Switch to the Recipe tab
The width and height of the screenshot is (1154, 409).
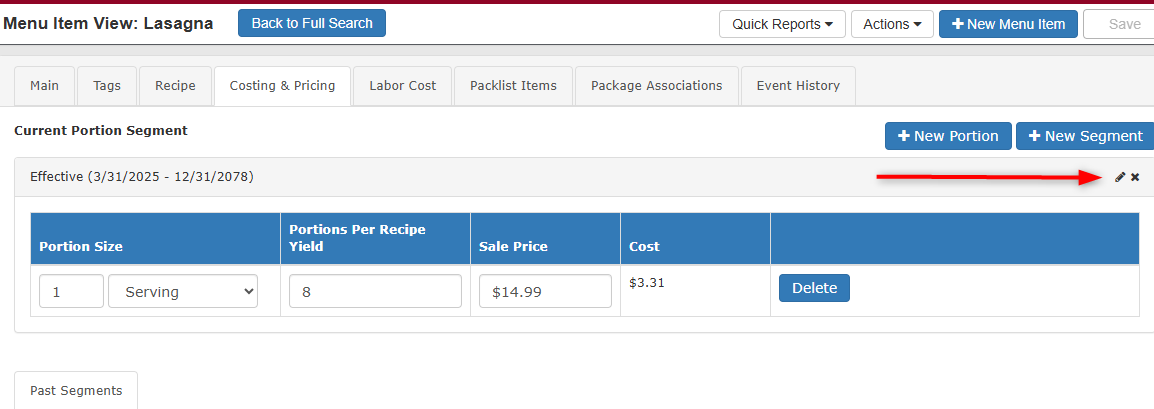click(175, 86)
